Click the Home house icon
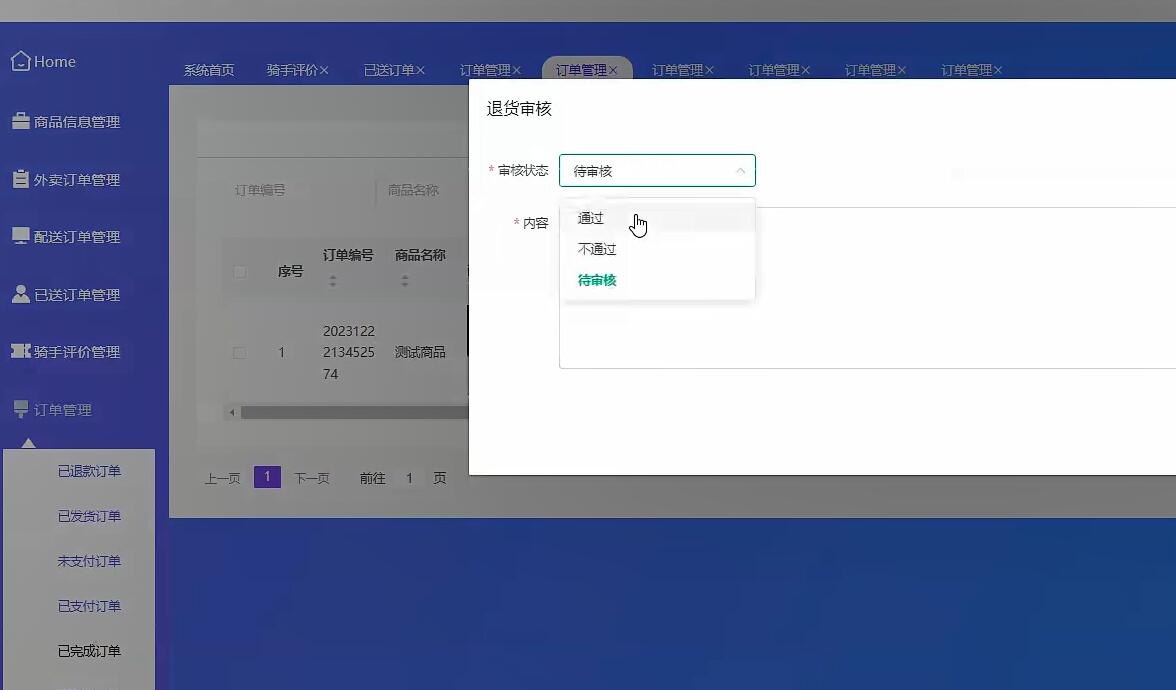The width and height of the screenshot is (1176, 690). (x=20, y=61)
